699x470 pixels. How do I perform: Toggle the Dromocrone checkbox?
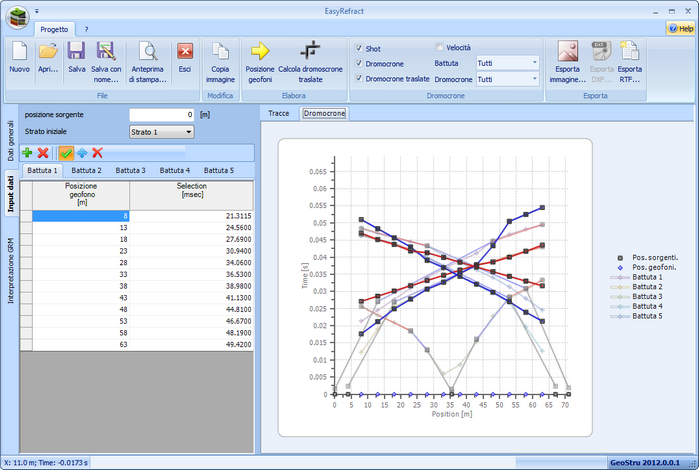tap(359, 63)
